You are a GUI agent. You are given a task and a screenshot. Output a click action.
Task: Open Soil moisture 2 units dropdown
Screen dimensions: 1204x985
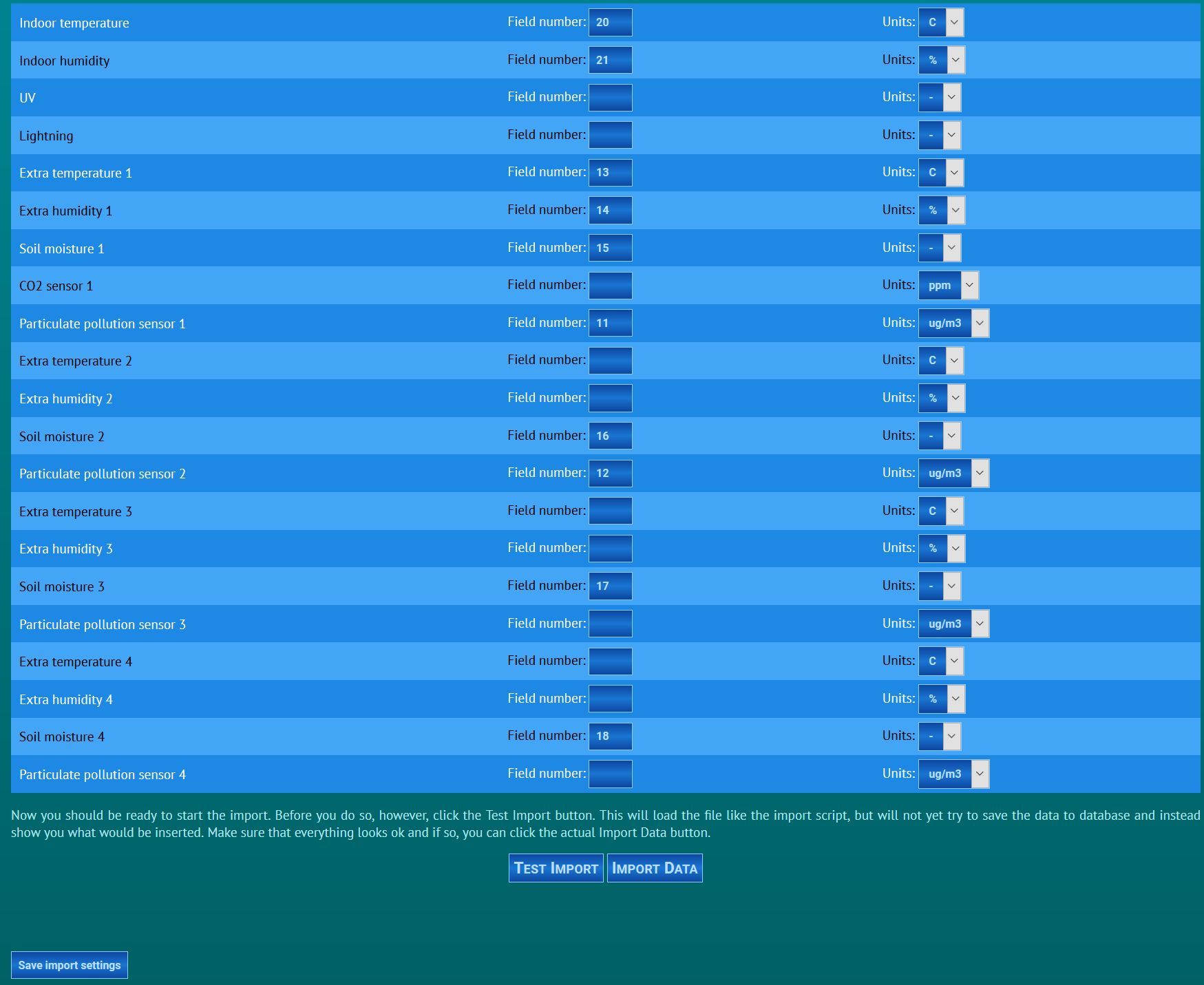940,436
